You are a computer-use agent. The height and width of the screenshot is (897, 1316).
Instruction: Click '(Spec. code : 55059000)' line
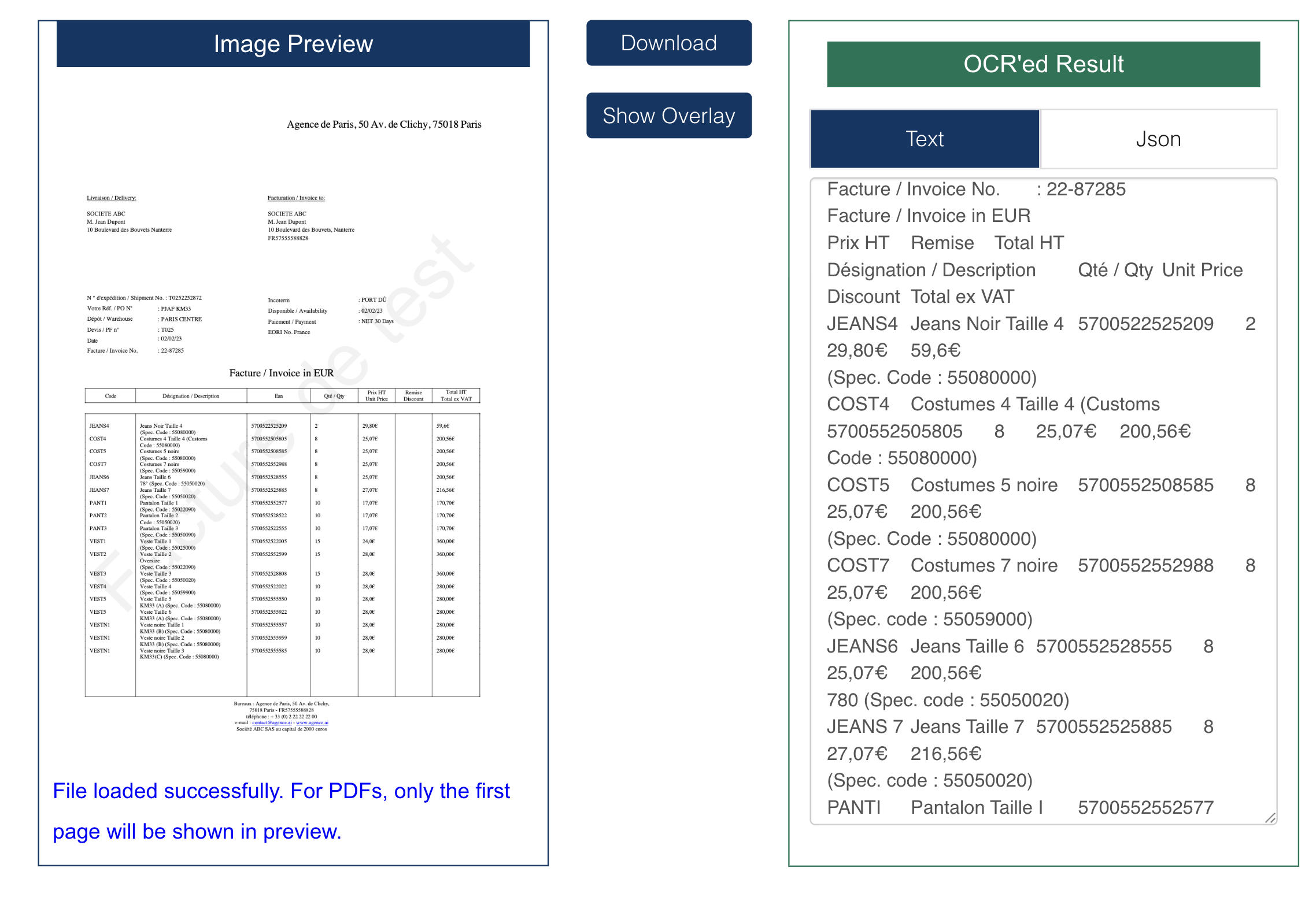click(930, 619)
